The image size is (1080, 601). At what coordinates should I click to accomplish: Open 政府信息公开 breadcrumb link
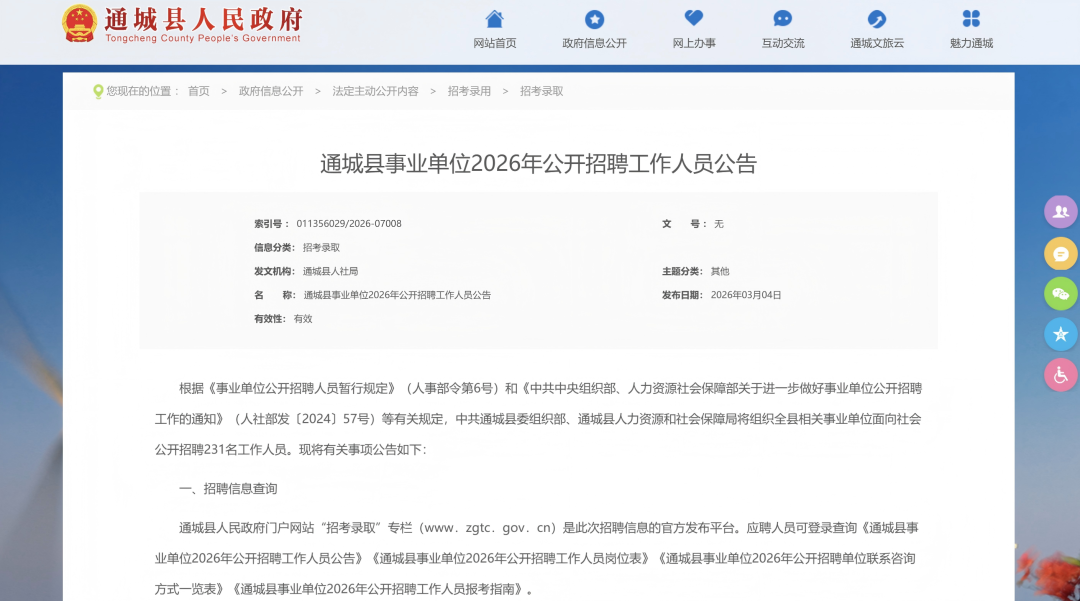[x=270, y=91]
